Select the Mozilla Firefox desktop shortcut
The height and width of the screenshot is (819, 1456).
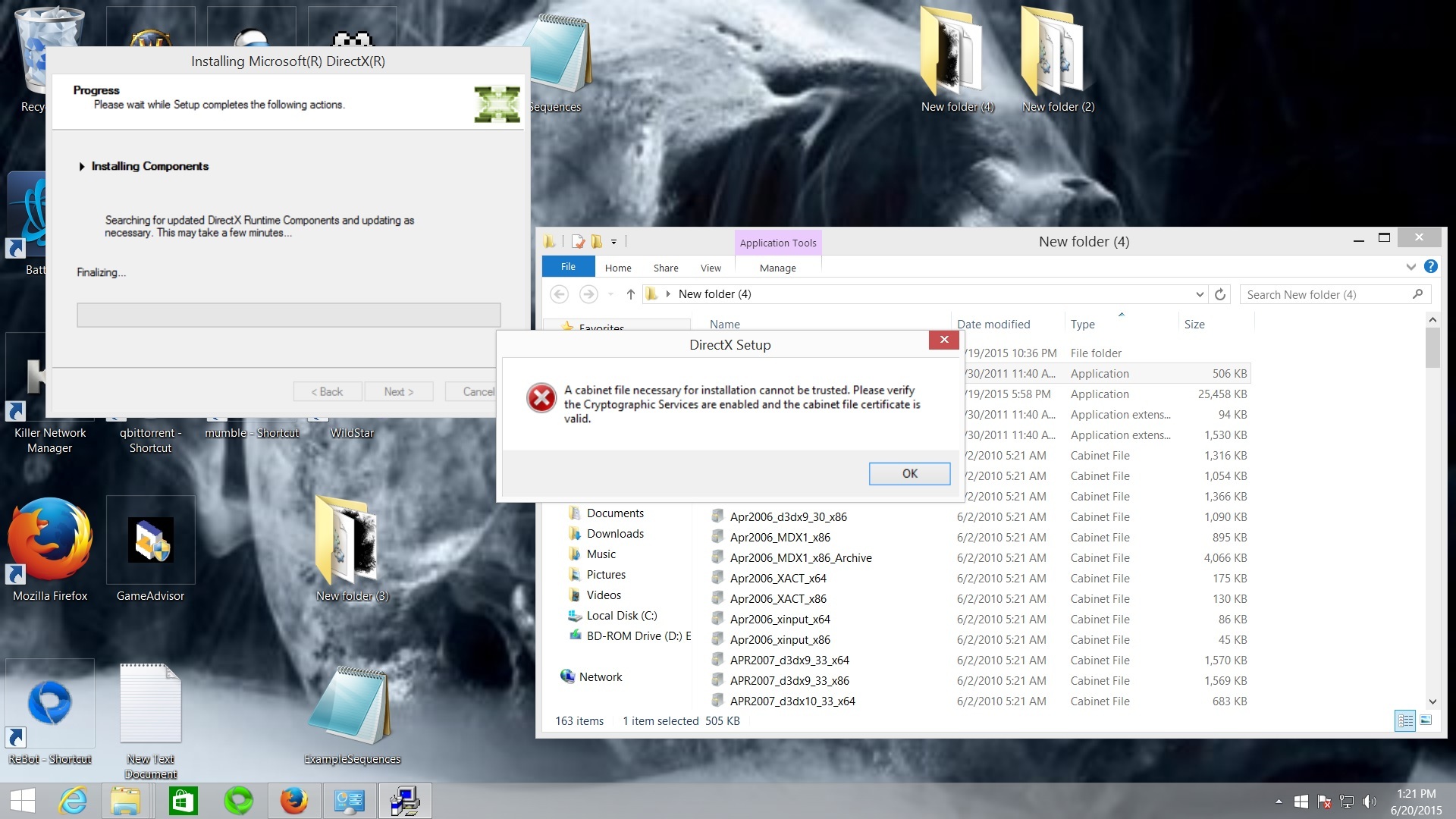50,550
